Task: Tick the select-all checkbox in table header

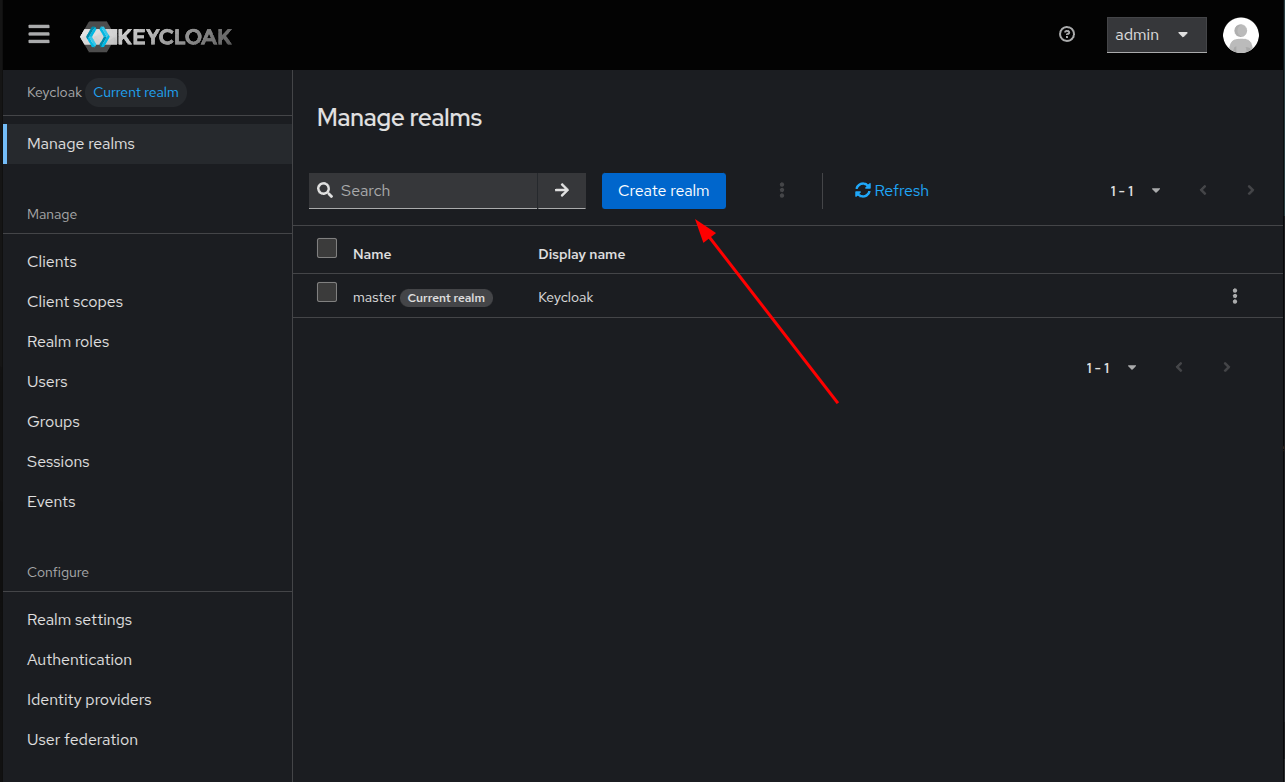Action: coord(327,248)
